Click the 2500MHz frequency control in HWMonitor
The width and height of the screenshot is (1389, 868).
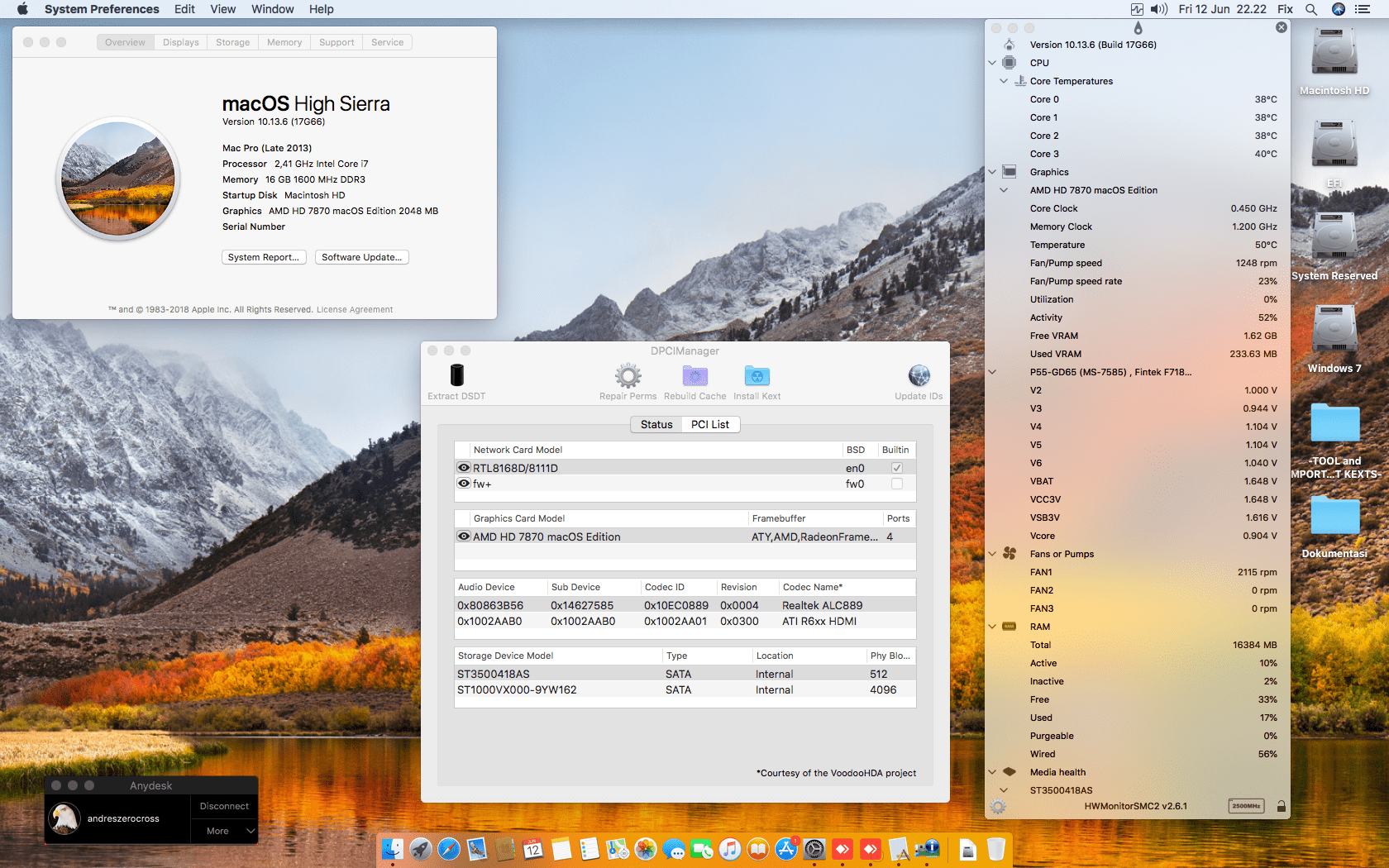[x=1245, y=806]
